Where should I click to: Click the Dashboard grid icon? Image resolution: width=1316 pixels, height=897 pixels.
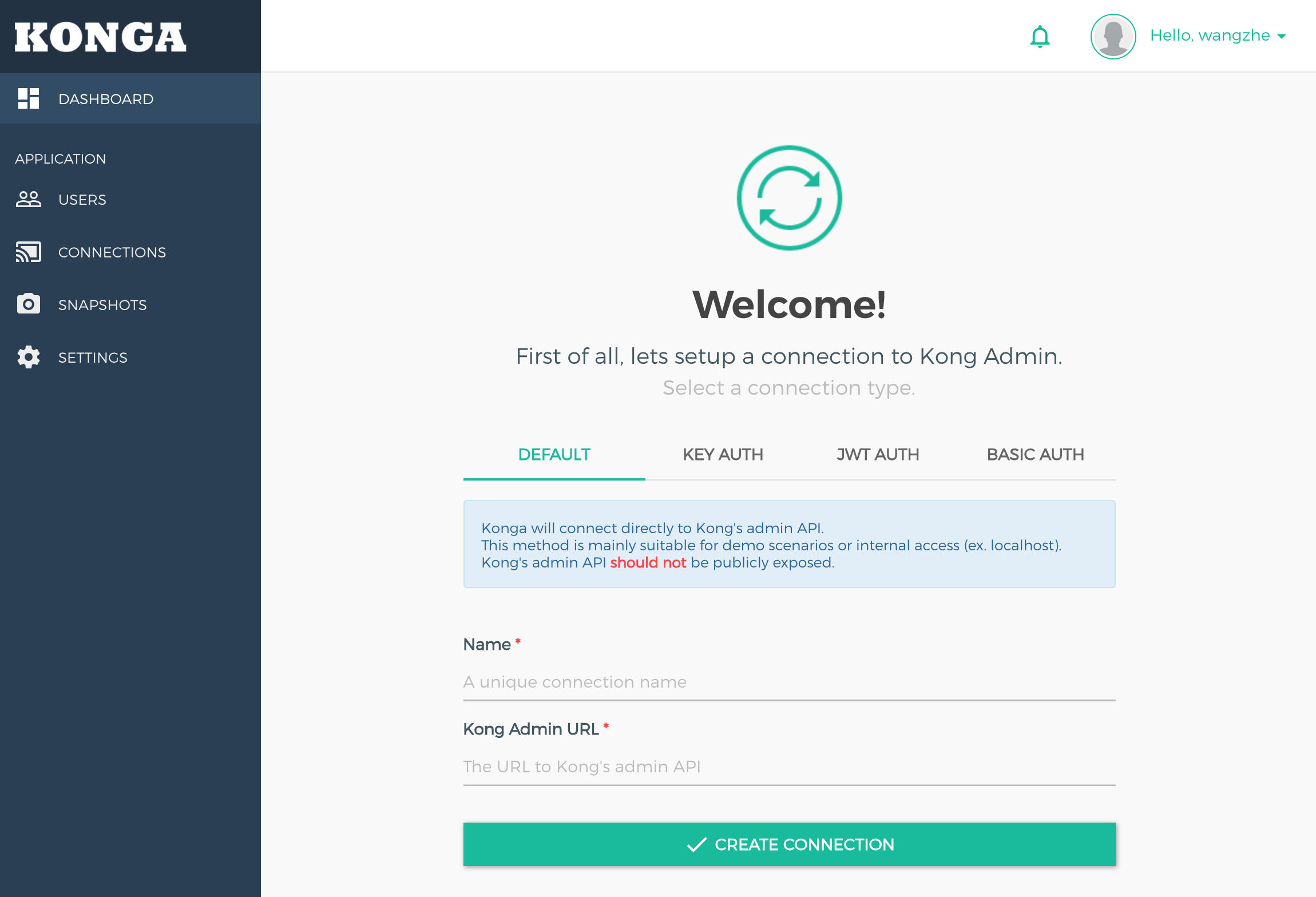pos(29,98)
